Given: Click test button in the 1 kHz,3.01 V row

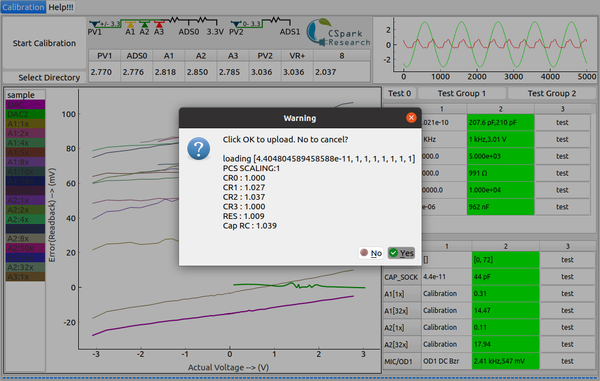Looking at the screenshot, I should tap(562, 139).
